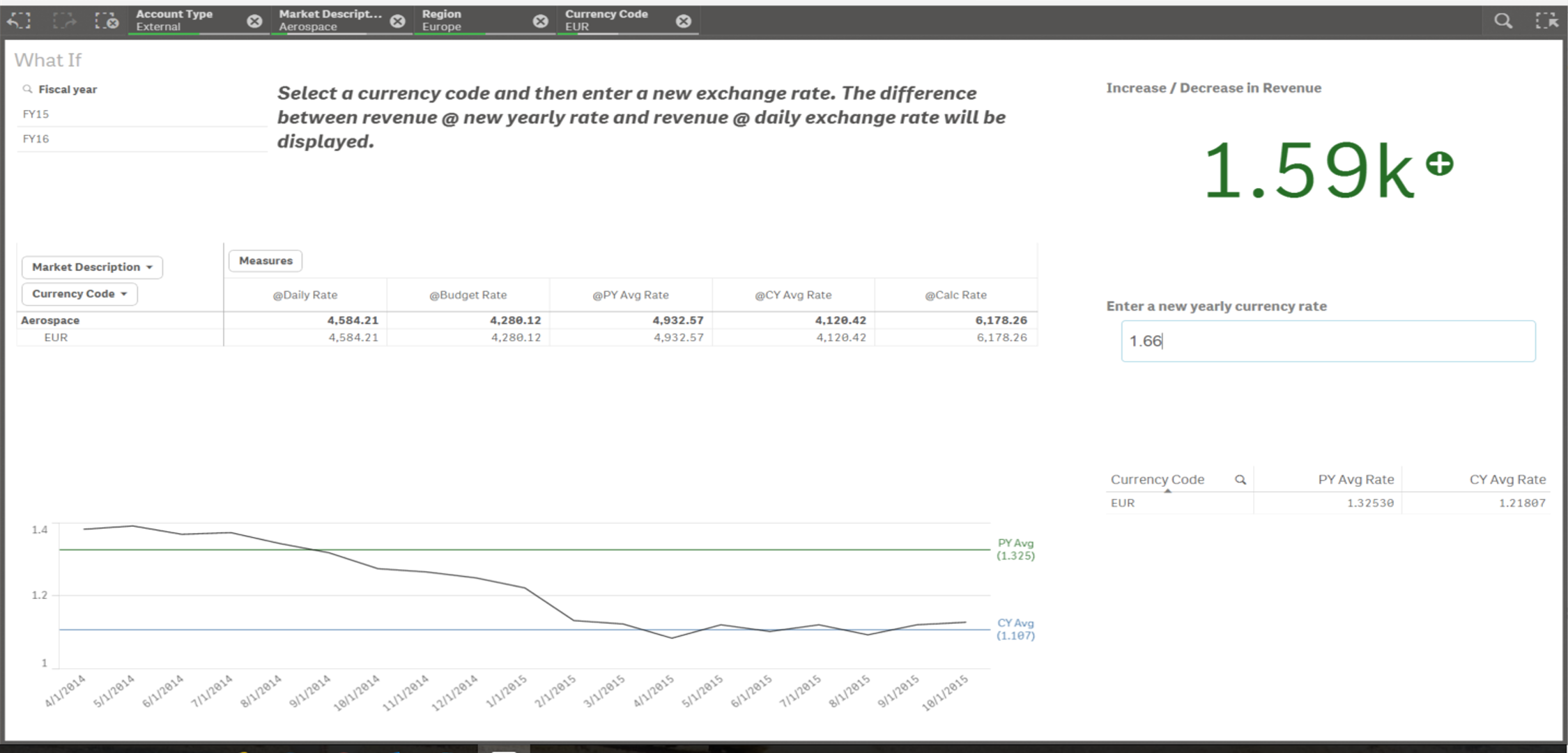Sort by Currency Code column header
The width and height of the screenshot is (1568, 753).
point(1157,479)
